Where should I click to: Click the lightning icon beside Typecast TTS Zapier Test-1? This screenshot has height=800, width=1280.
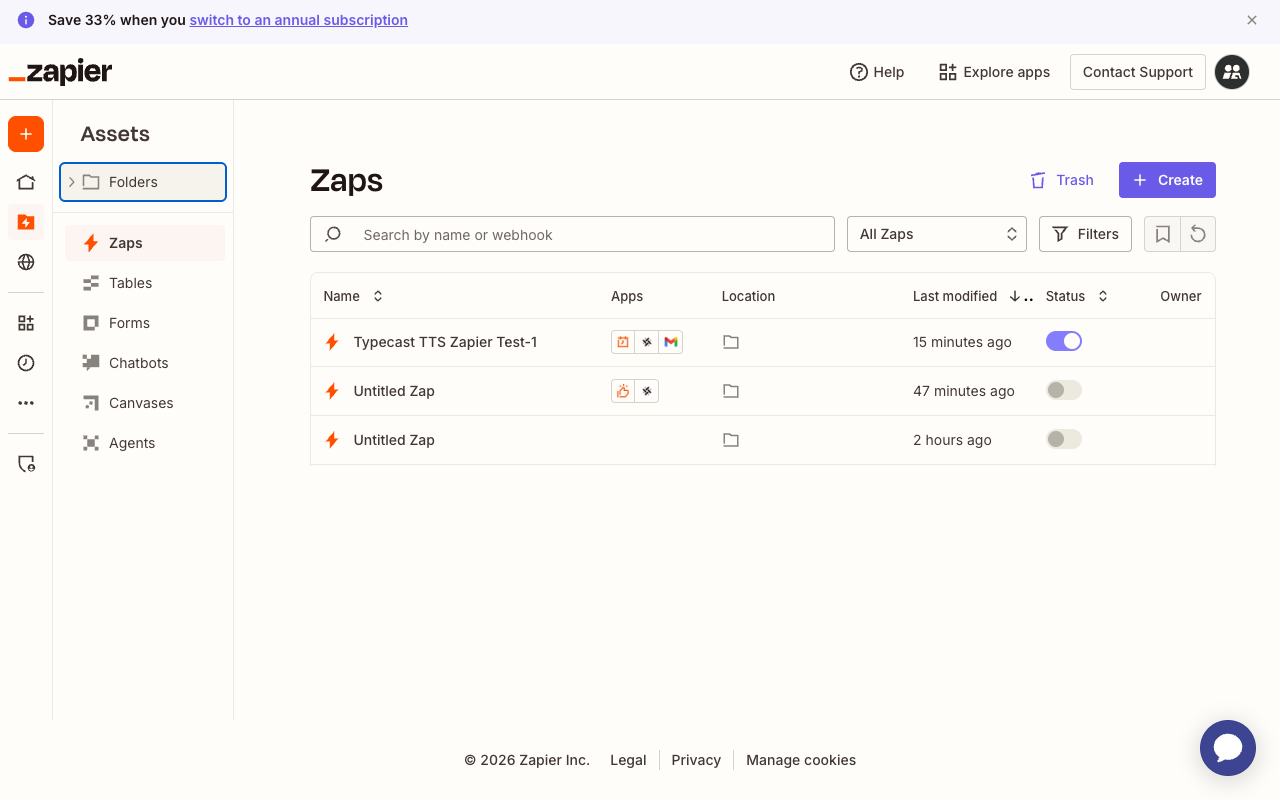tap(332, 342)
